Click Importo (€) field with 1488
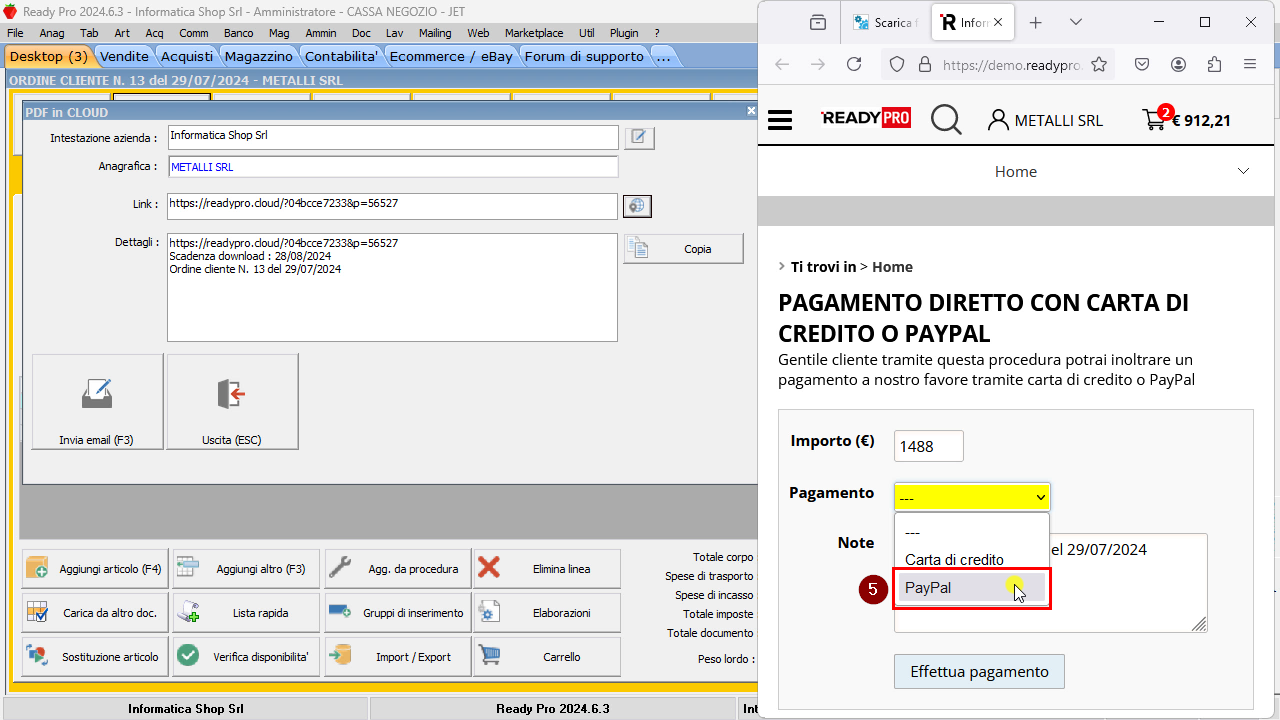The image size is (1280, 720). pos(929,446)
